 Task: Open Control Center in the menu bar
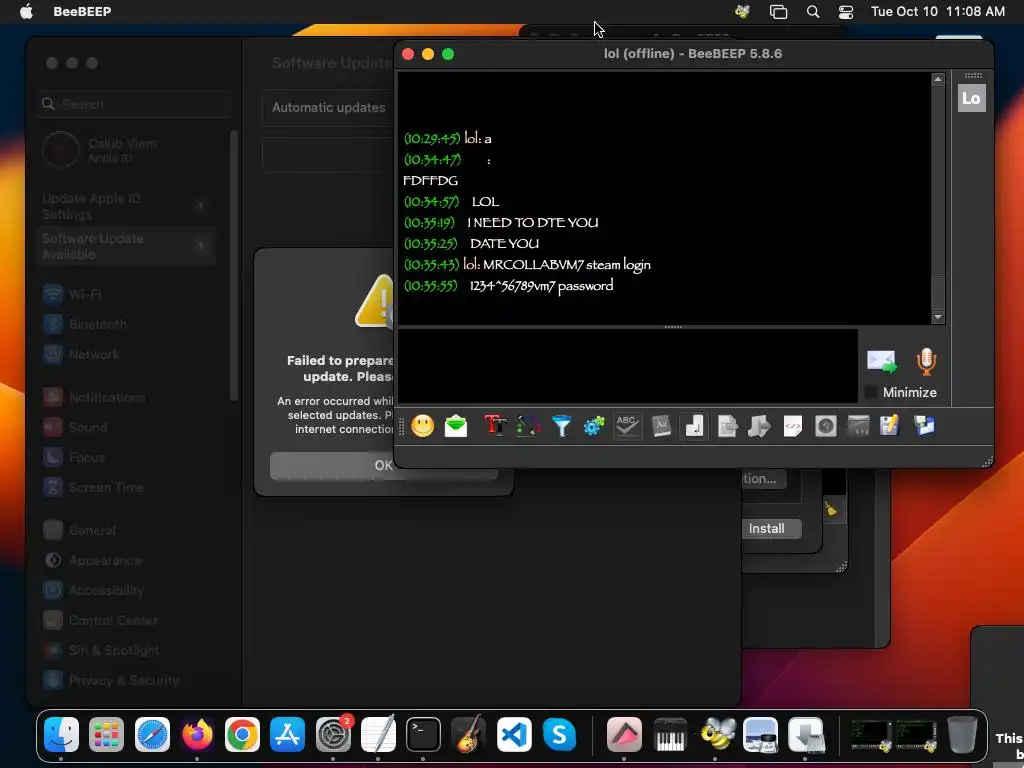[x=846, y=11]
